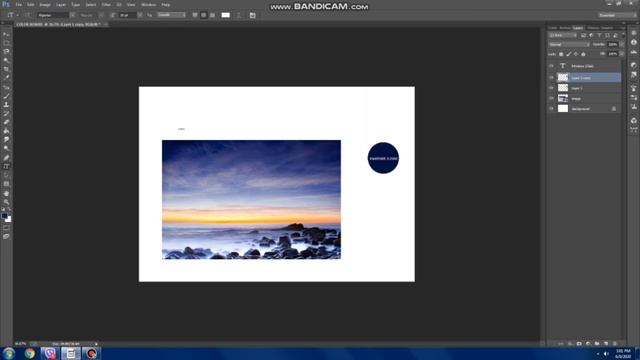Toggle Background layer visibility
This screenshot has height=360, width=640.
coord(551,109)
